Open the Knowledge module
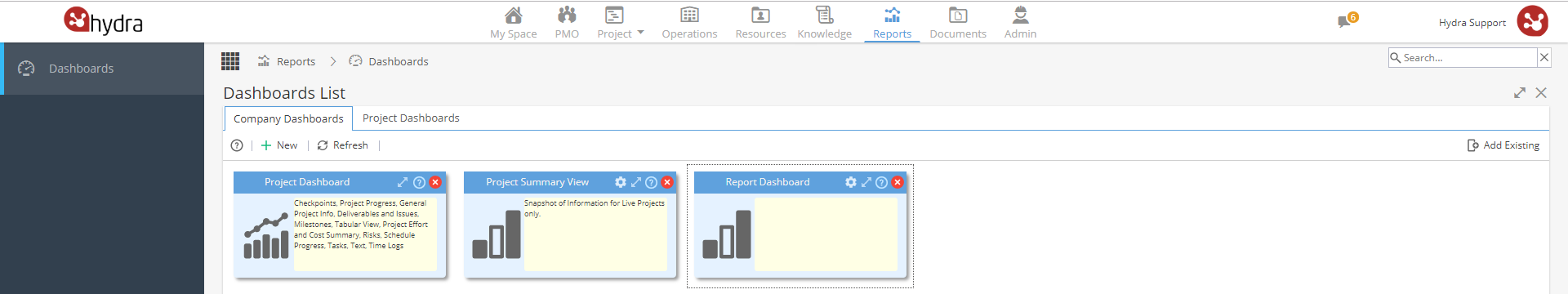1568x294 pixels. 824,23
